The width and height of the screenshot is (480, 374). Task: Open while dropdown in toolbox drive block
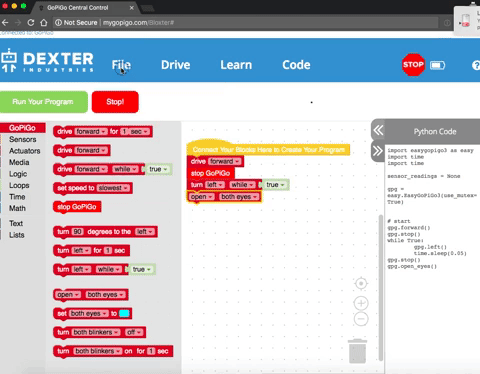pos(125,169)
